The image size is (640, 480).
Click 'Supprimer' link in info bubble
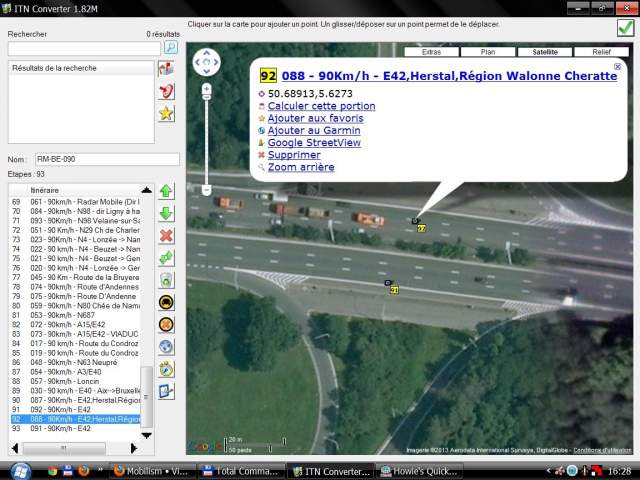[x=293, y=155]
